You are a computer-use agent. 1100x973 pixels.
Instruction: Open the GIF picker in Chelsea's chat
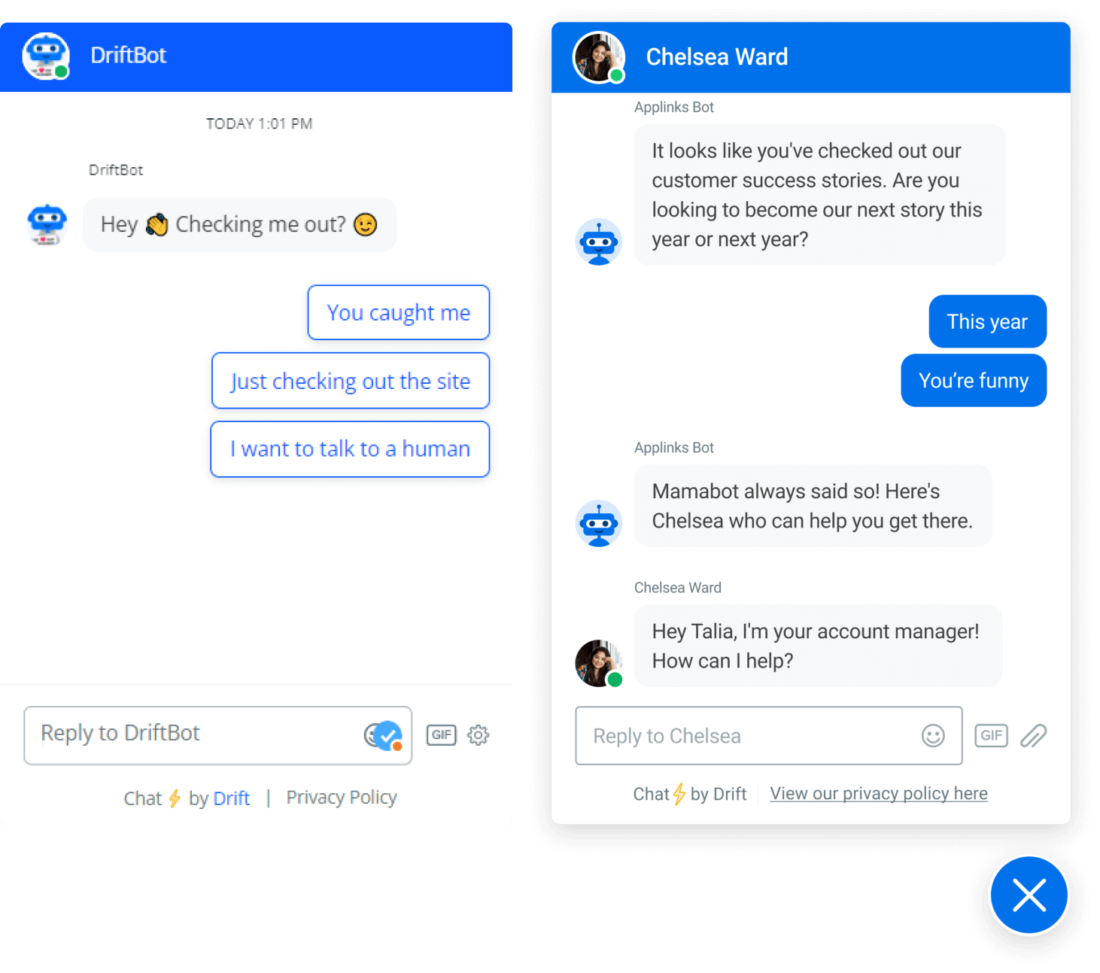(991, 735)
